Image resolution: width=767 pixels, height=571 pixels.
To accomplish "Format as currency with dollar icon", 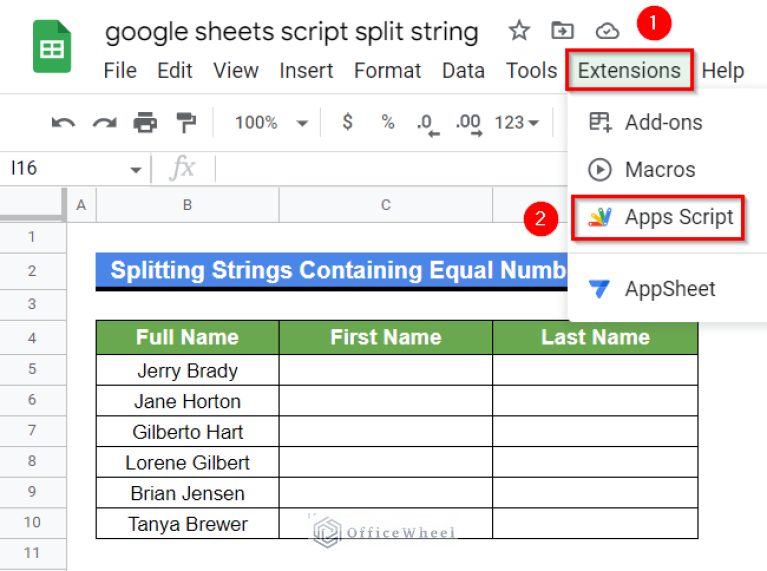I will pyautogui.click(x=347, y=123).
